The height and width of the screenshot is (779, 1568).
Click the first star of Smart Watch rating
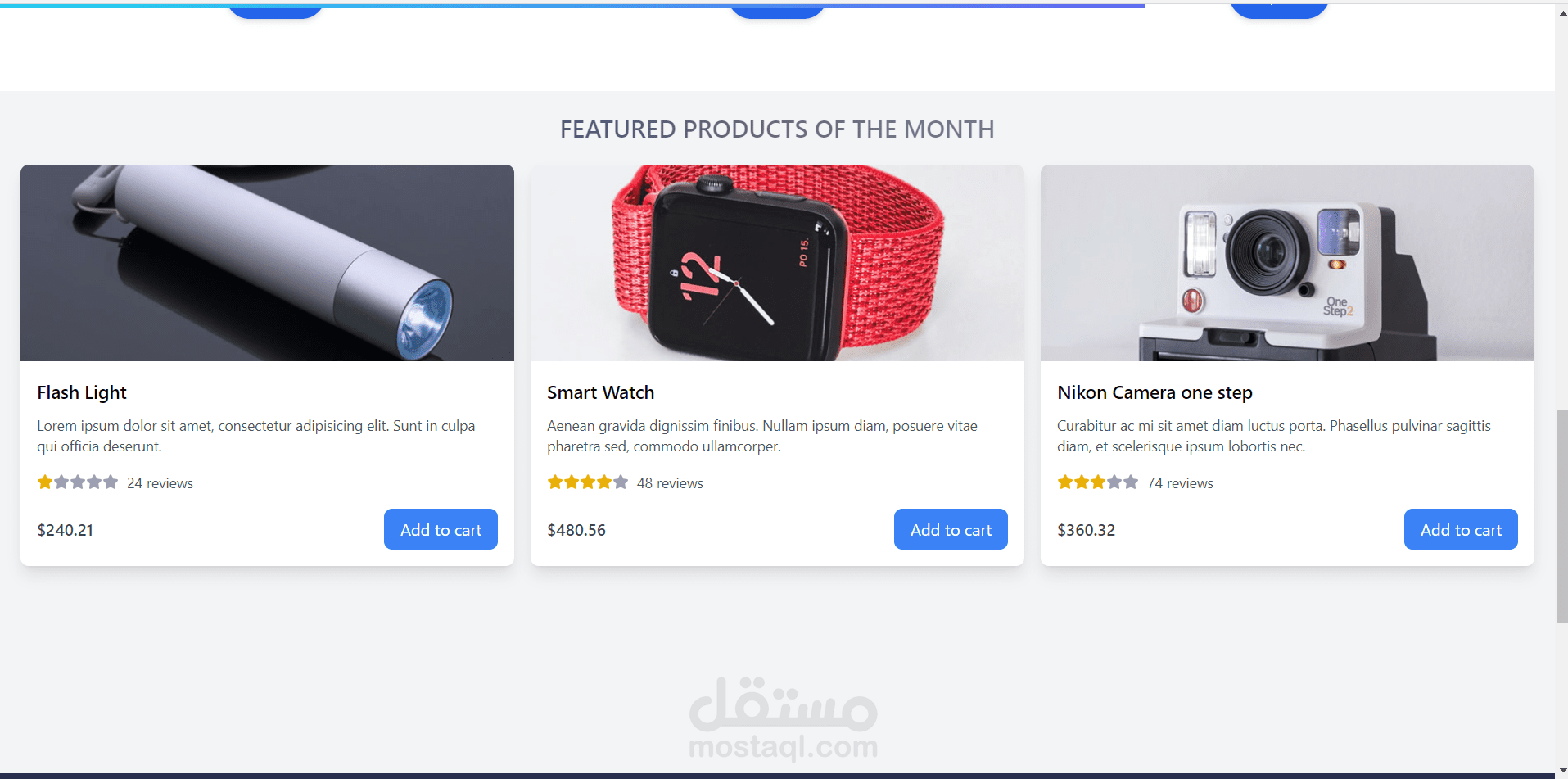coord(555,482)
